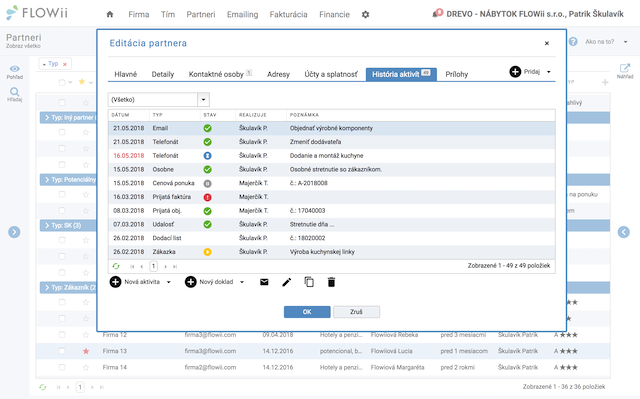Click the Nová aktivita button
The width and height of the screenshot is (640, 399).
pyautogui.click(x=136, y=282)
